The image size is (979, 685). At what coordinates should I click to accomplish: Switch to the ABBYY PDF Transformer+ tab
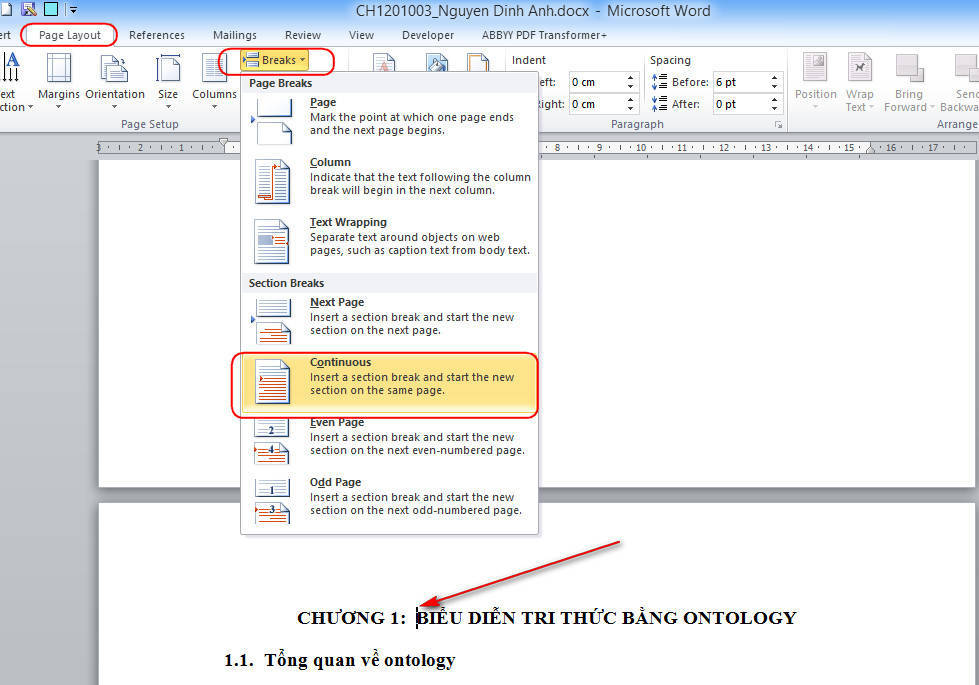(544, 34)
